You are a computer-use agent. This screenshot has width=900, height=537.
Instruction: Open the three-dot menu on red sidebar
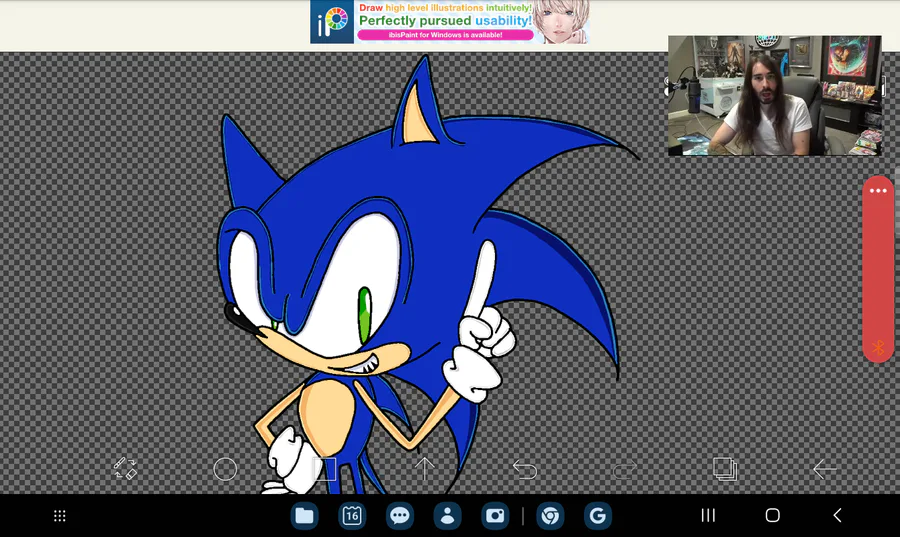878,191
